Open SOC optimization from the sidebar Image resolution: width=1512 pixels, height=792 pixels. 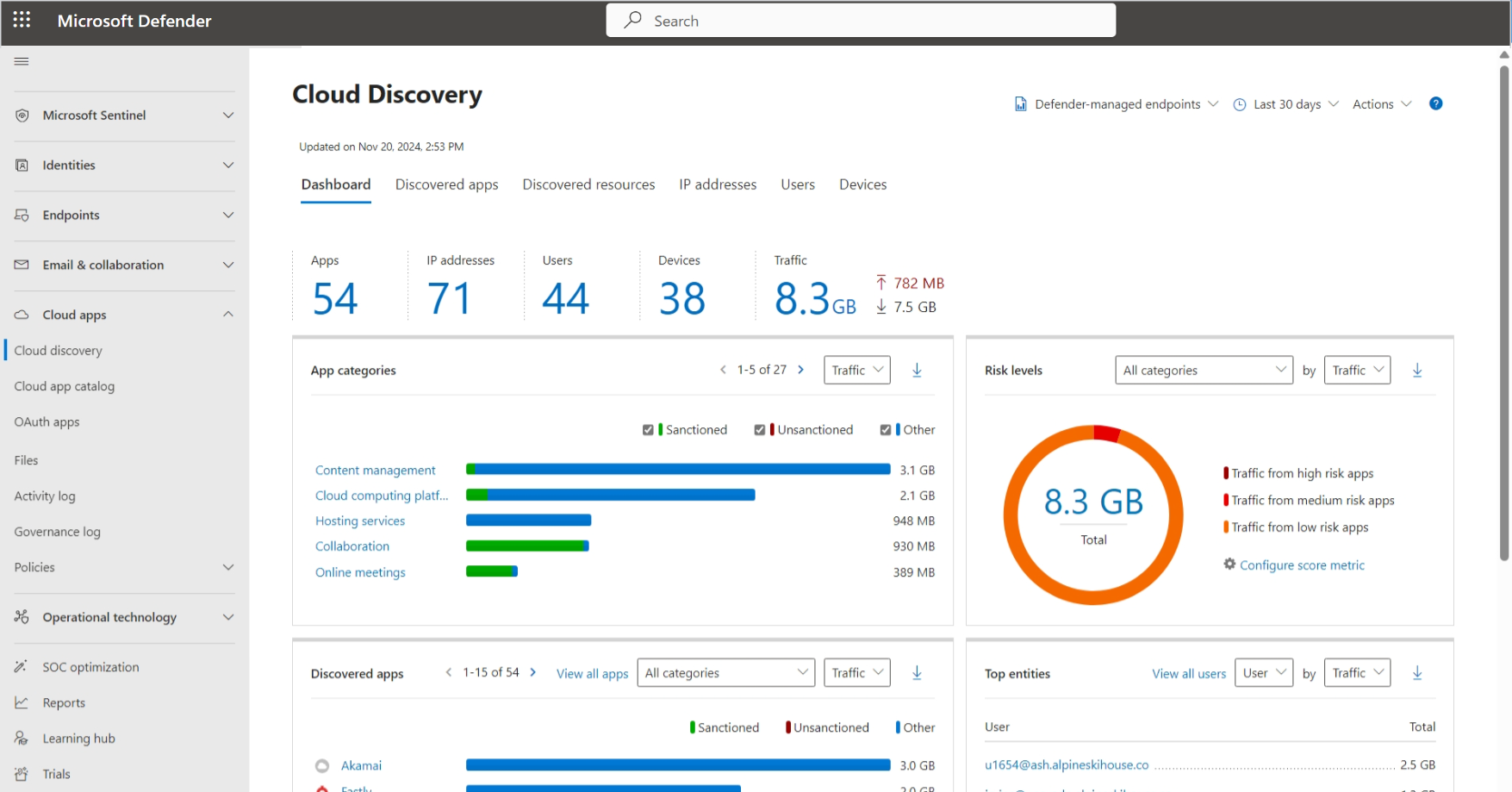[90, 666]
